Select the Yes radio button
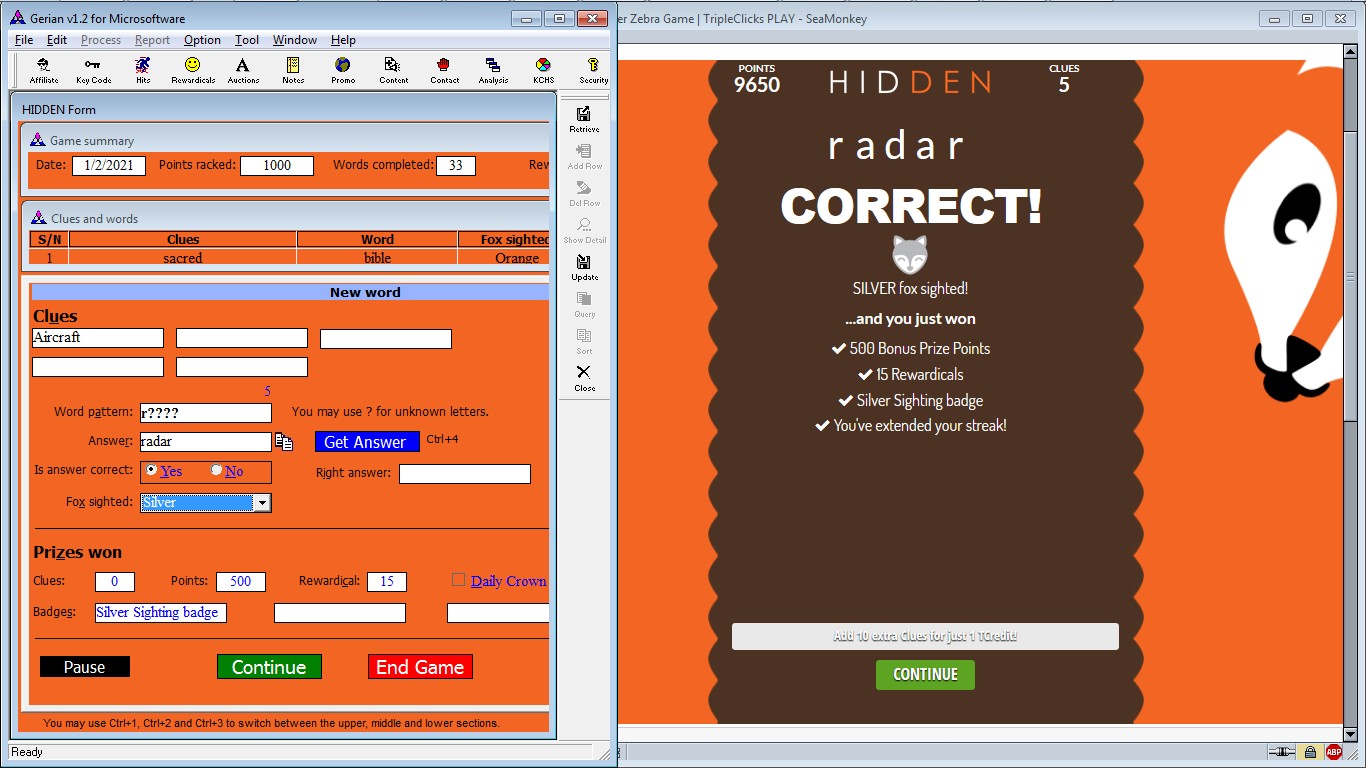Screen dimensions: 1366x768 tap(152, 470)
